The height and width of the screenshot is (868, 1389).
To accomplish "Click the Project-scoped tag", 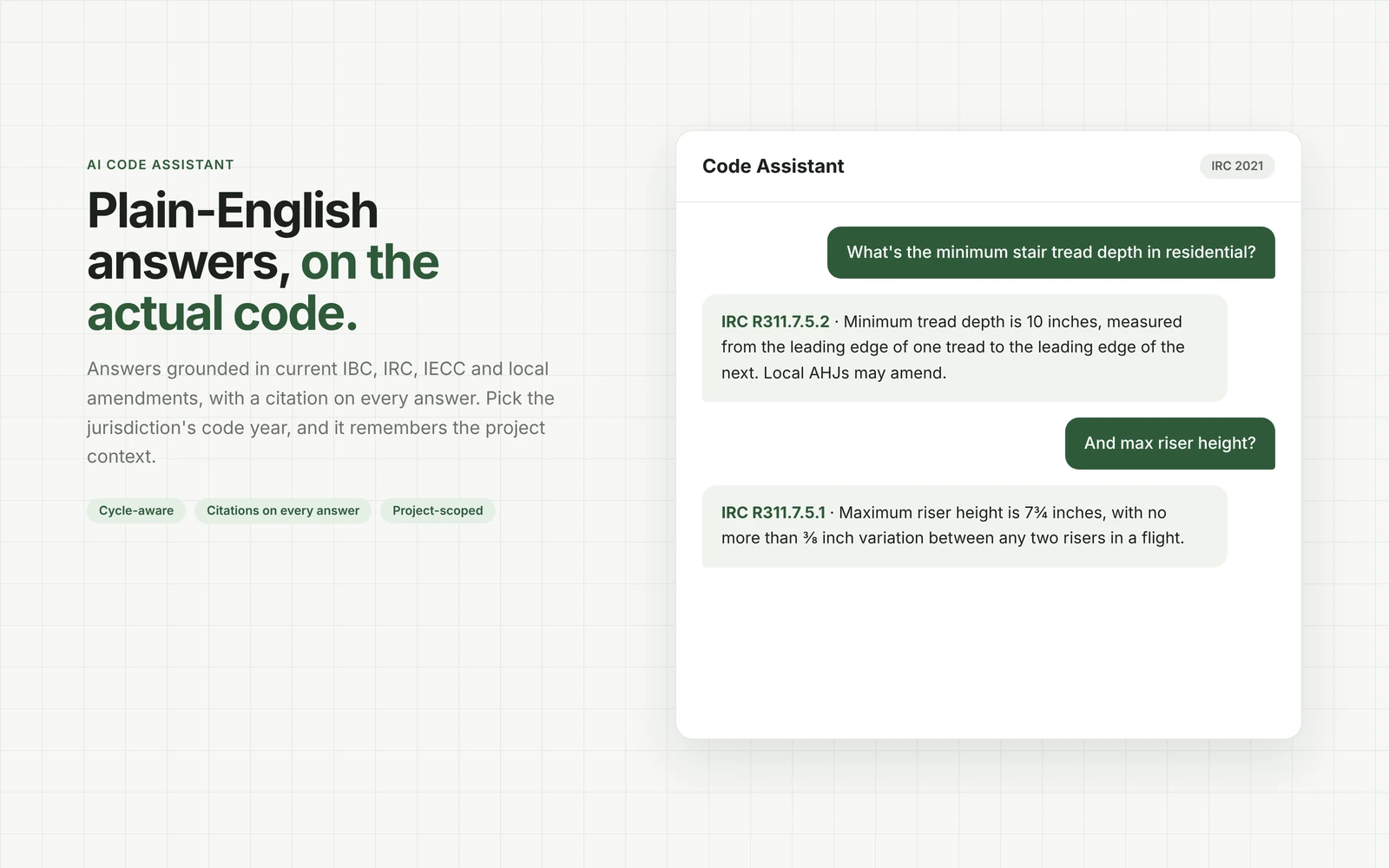I will pyautogui.click(x=438, y=510).
